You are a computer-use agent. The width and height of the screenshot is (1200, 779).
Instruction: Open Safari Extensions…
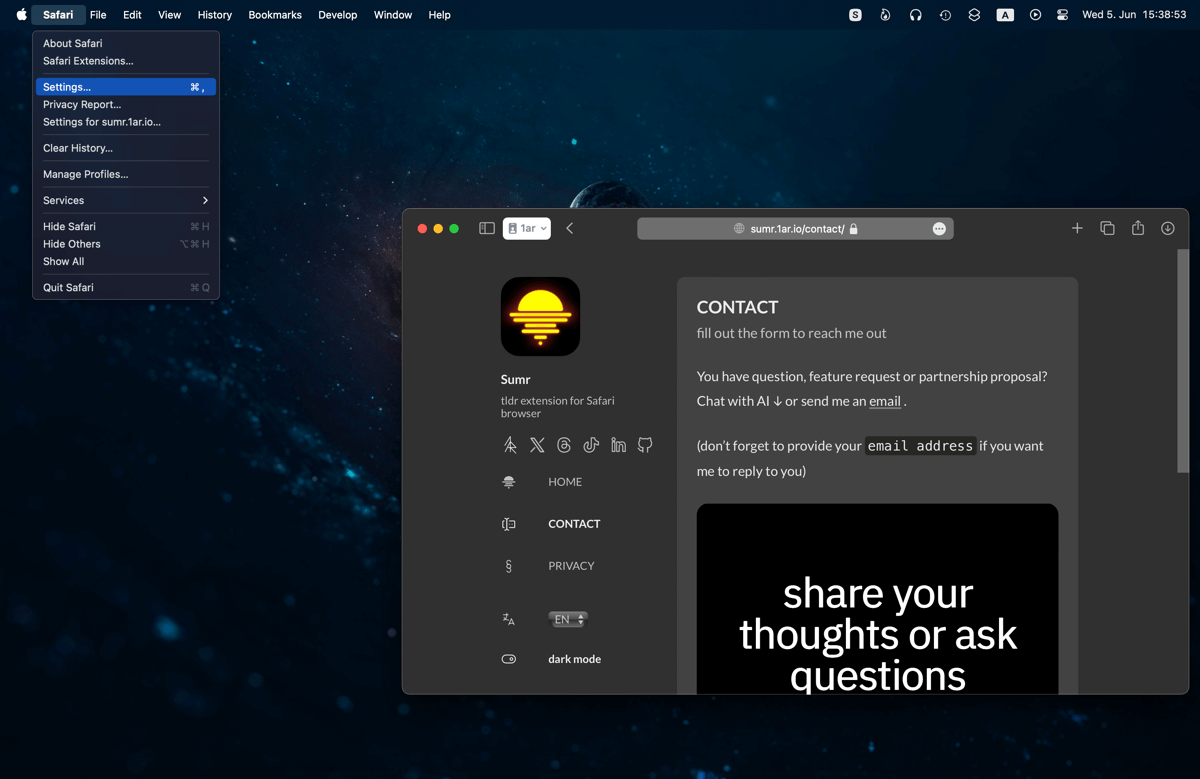125,61
